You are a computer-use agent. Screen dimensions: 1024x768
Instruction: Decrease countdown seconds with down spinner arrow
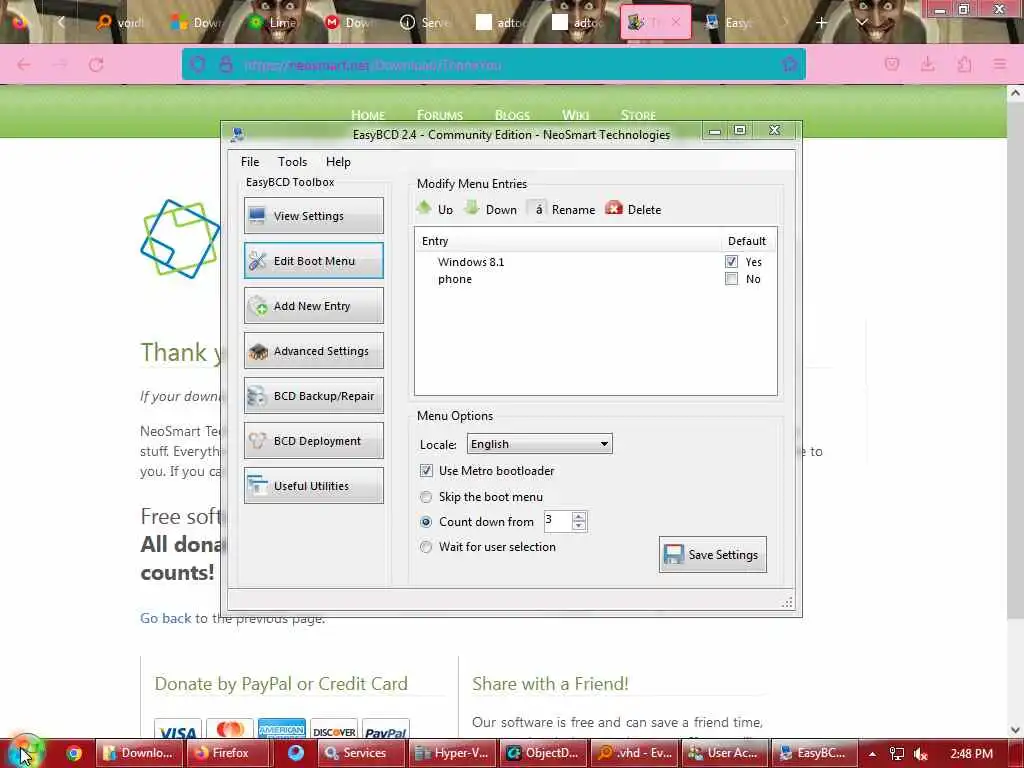pos(579,526)
